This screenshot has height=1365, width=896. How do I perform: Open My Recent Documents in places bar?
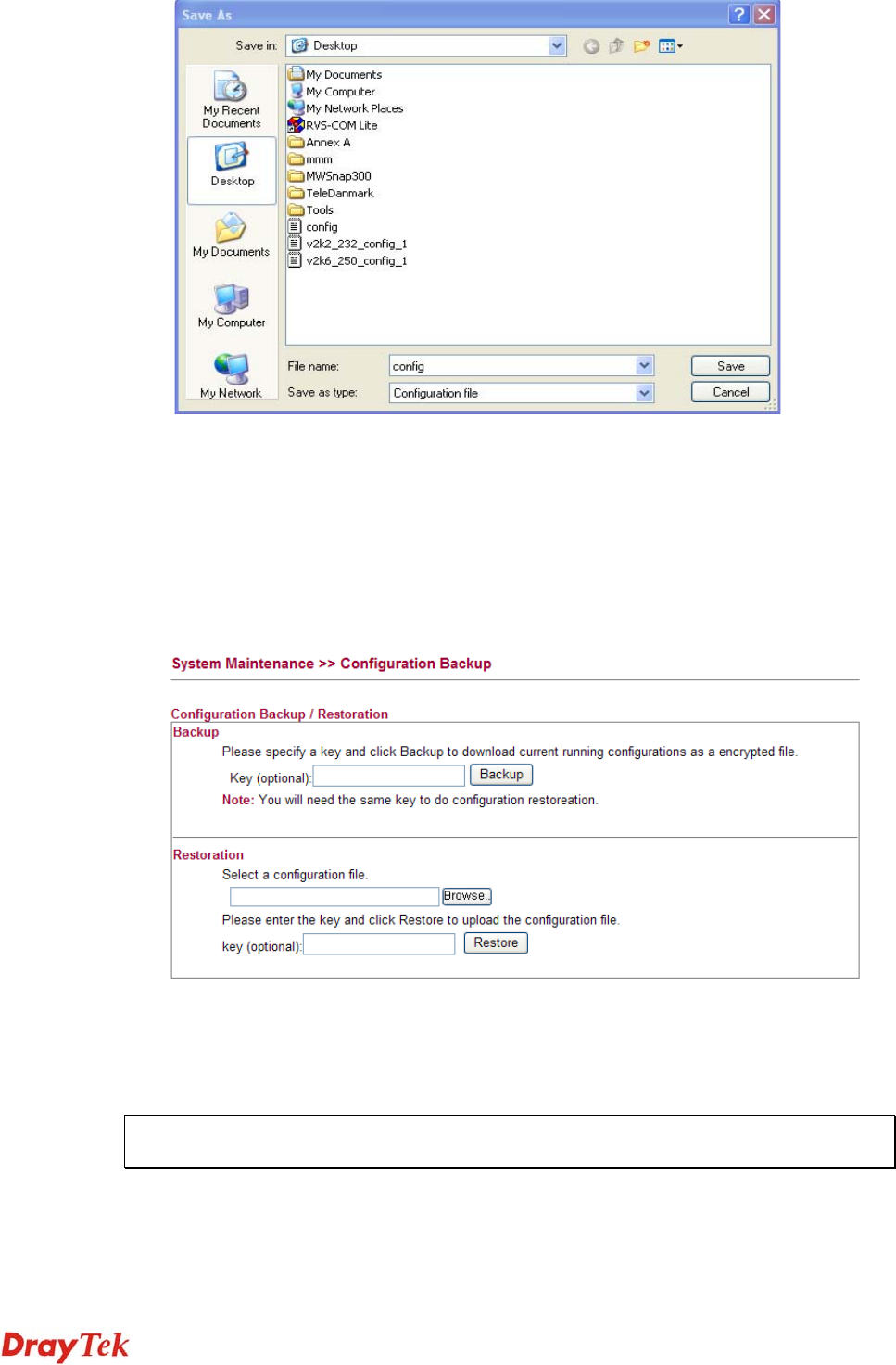click(x=232, y=99)
